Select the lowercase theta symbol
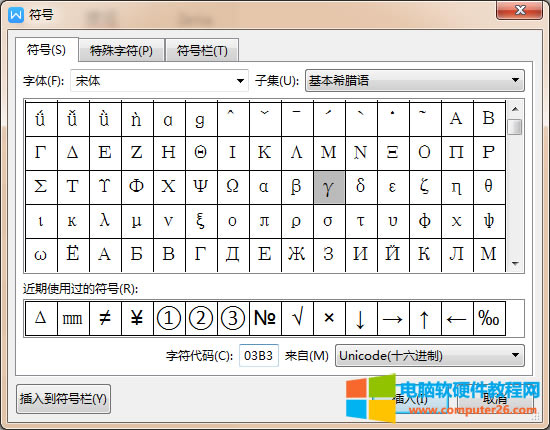The height and width of the screenshot is (430, 550). pyautogui.click(x=489, y=187)
